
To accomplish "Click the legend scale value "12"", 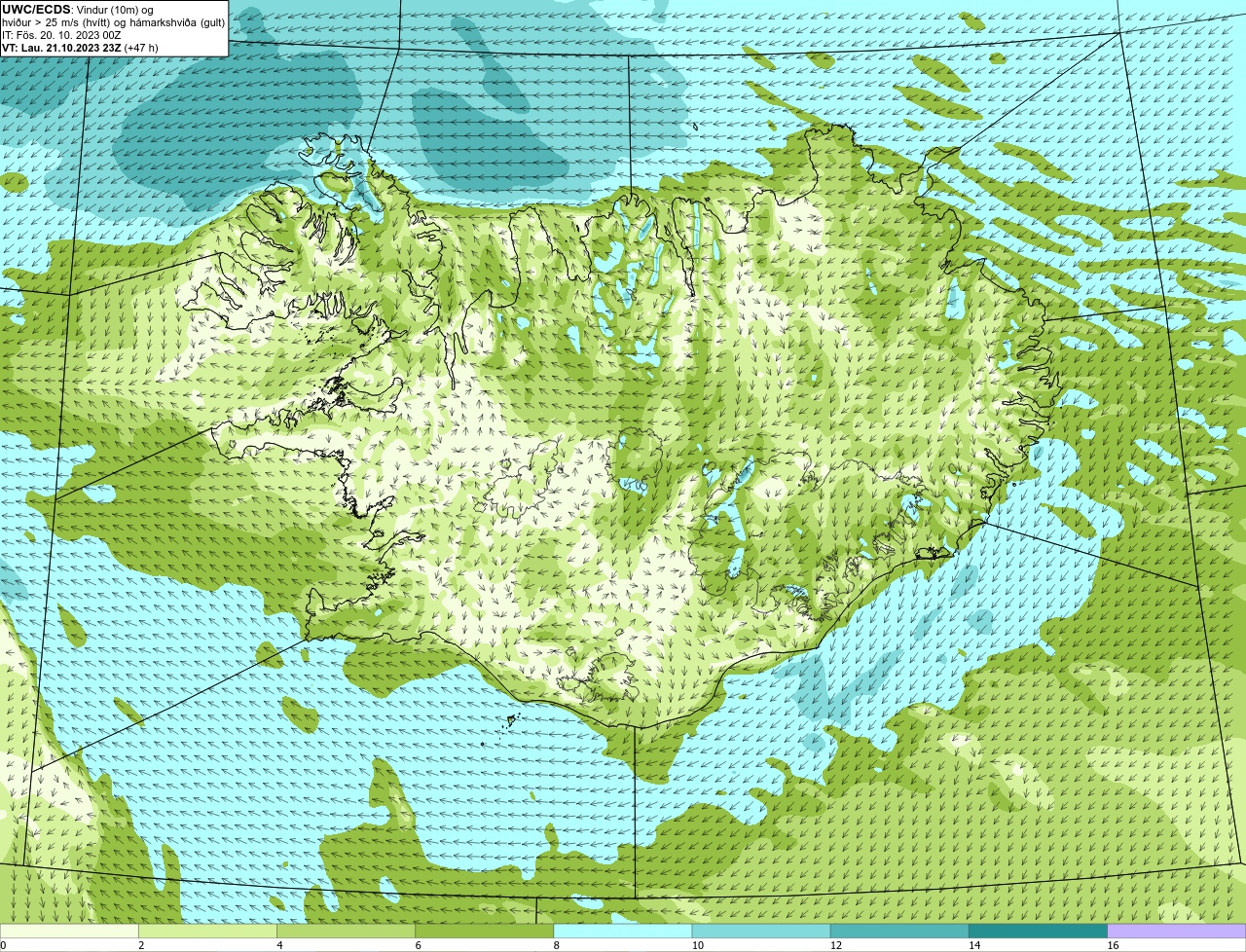I will [x=835, y=945].
